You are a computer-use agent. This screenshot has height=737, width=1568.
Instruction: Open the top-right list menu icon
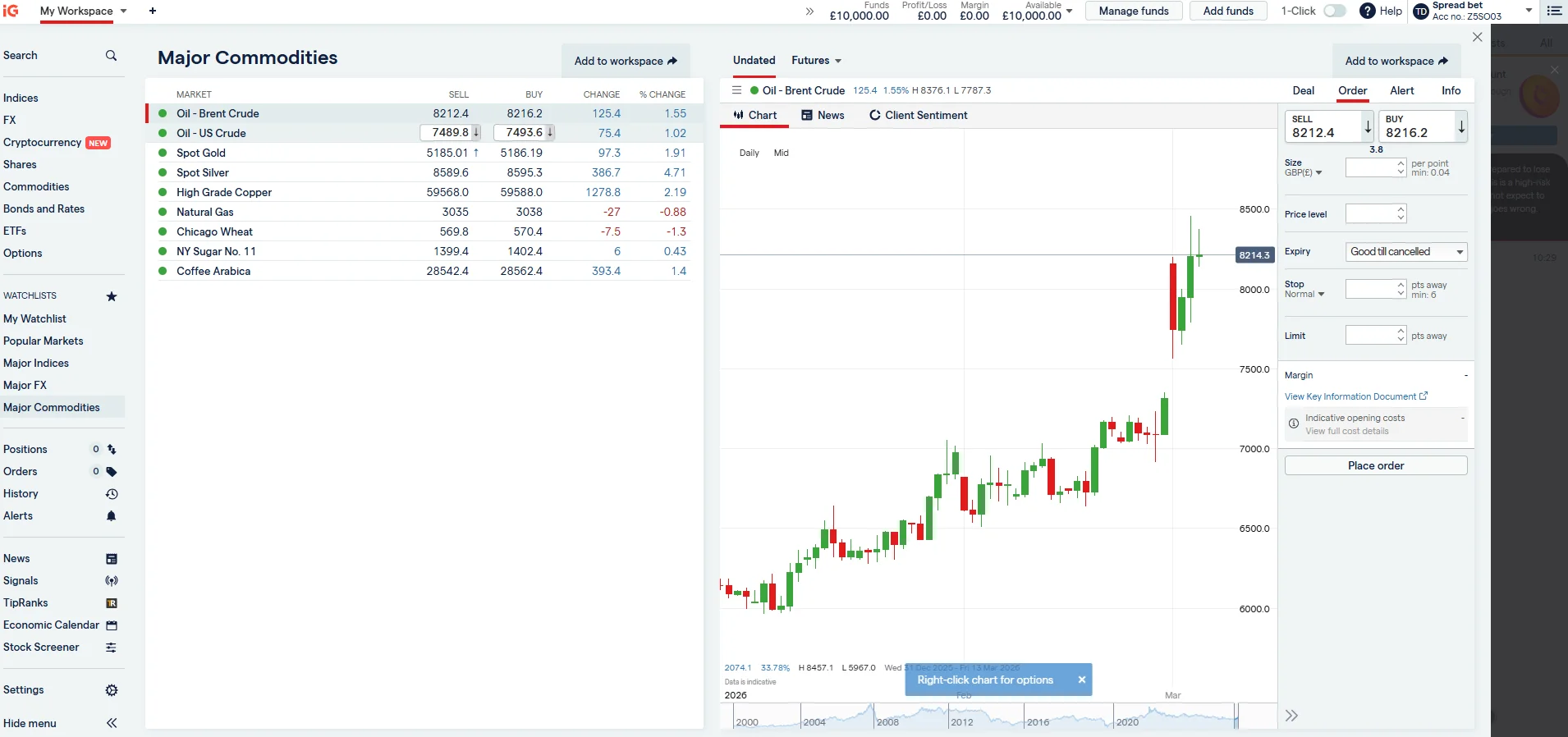click(1554, 11)
